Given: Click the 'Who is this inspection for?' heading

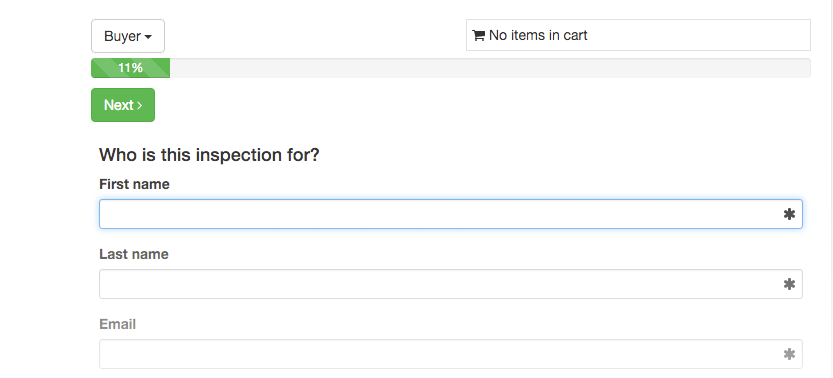Looking at the screenshot, I should point(209,155).
